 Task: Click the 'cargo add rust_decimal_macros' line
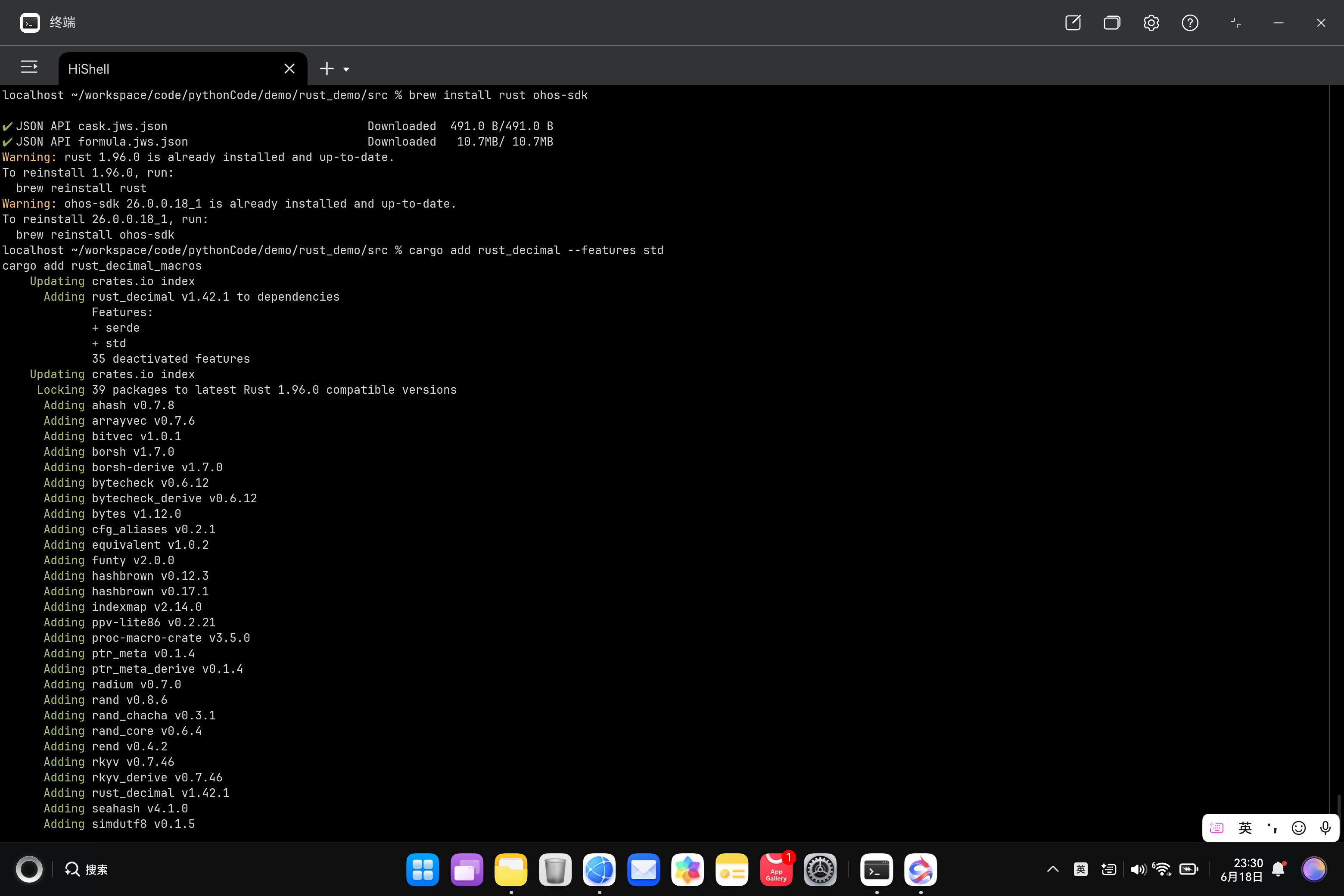(102, 265)
